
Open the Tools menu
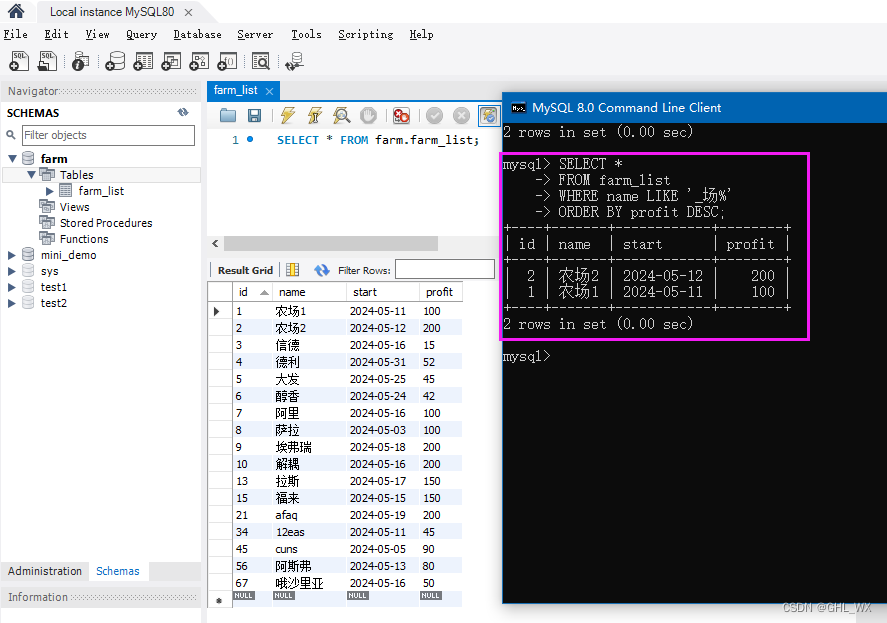coord(306,34)
